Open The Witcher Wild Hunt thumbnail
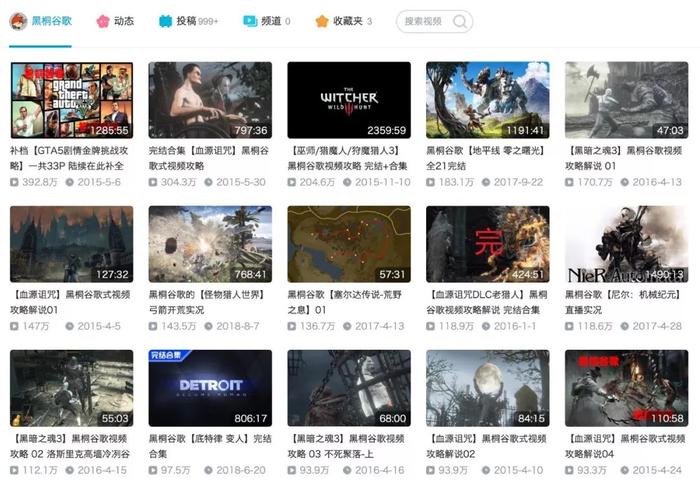Screen dimensions: 700x486 tap(349, 100)
